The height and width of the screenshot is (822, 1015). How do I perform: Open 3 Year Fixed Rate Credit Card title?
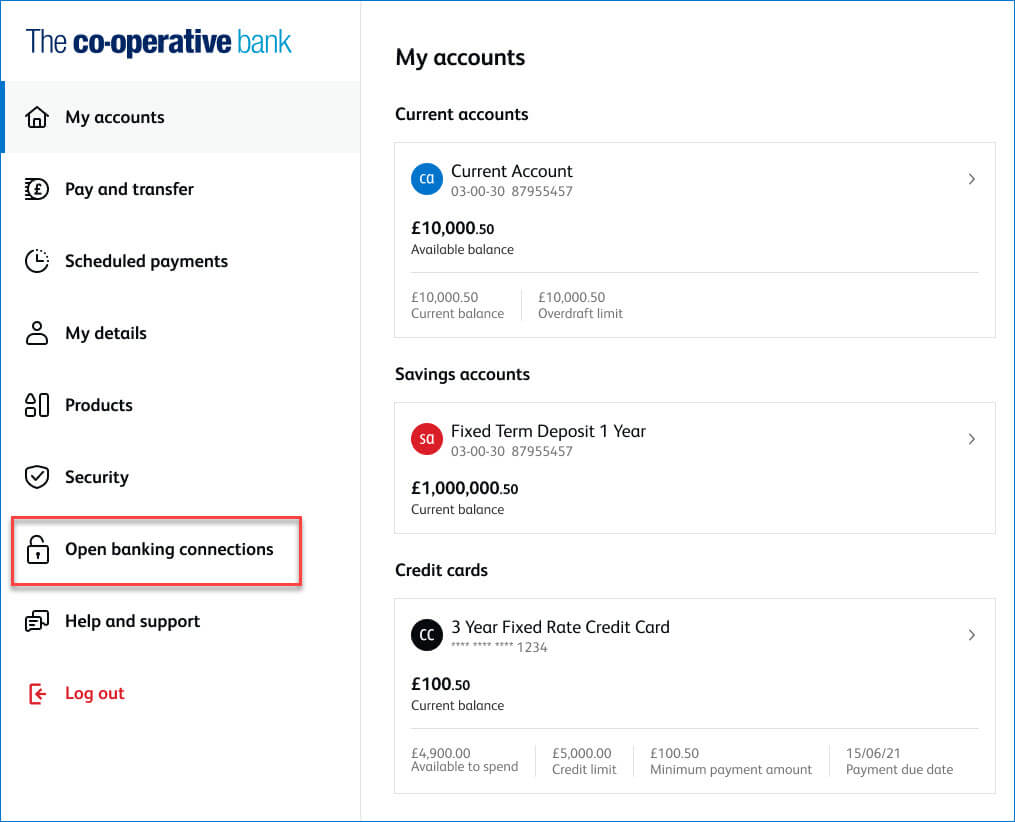(560, 627)
